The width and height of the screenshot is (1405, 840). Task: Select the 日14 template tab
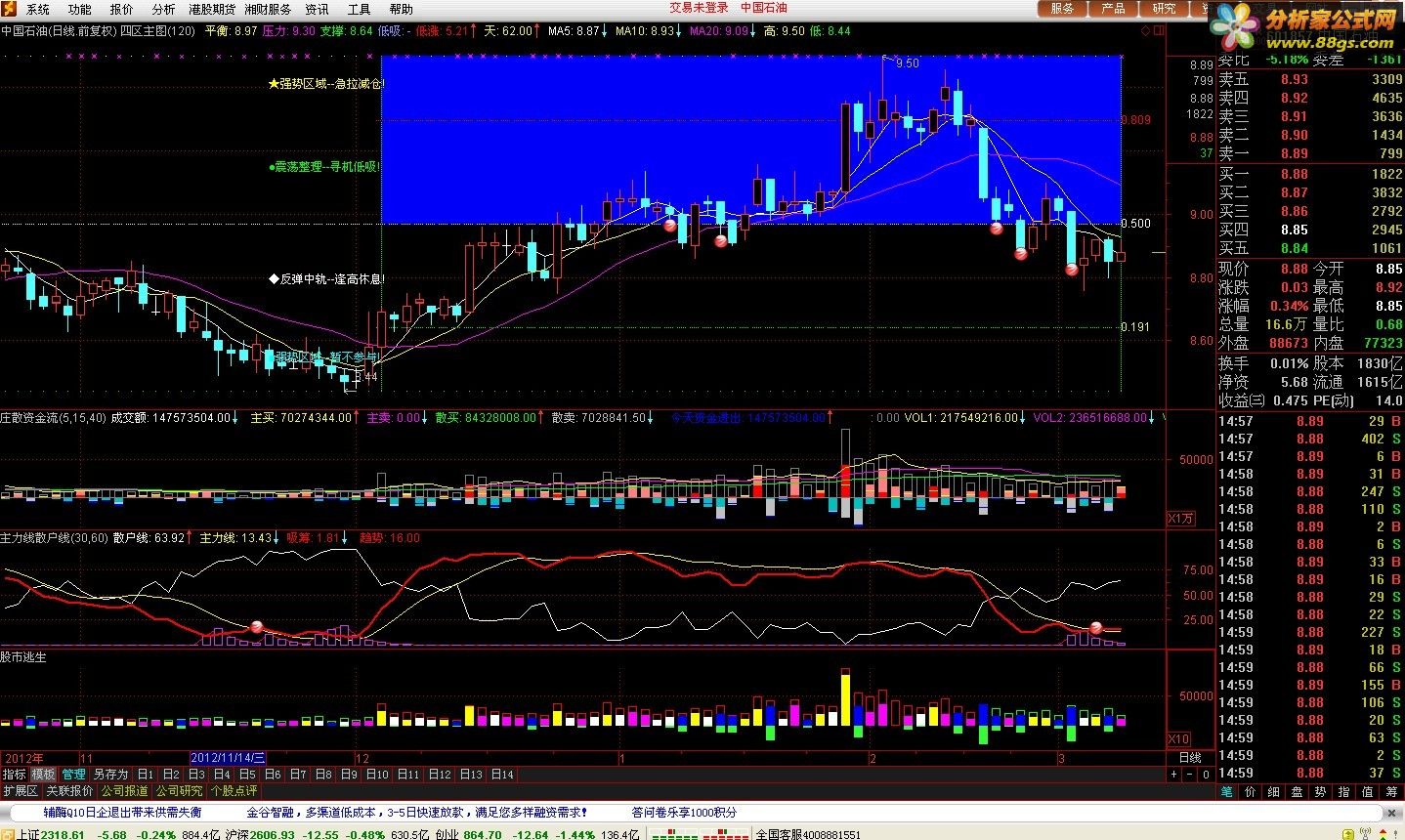pos(502,774)
